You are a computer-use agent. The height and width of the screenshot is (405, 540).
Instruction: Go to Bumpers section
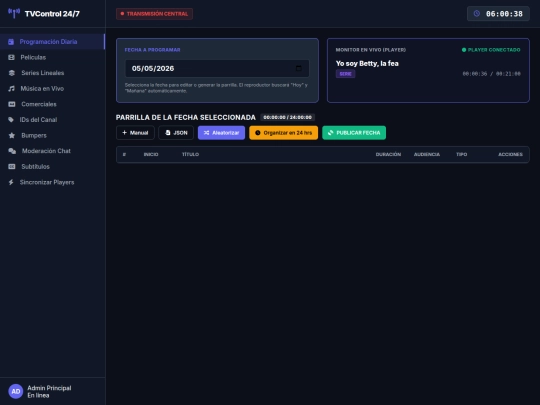pos(52,135)
